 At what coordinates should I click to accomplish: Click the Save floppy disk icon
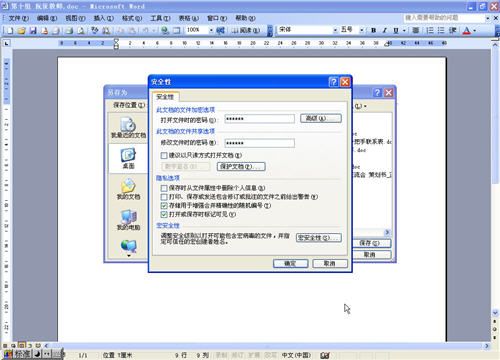pyautogui.click(x=33, y=31)
